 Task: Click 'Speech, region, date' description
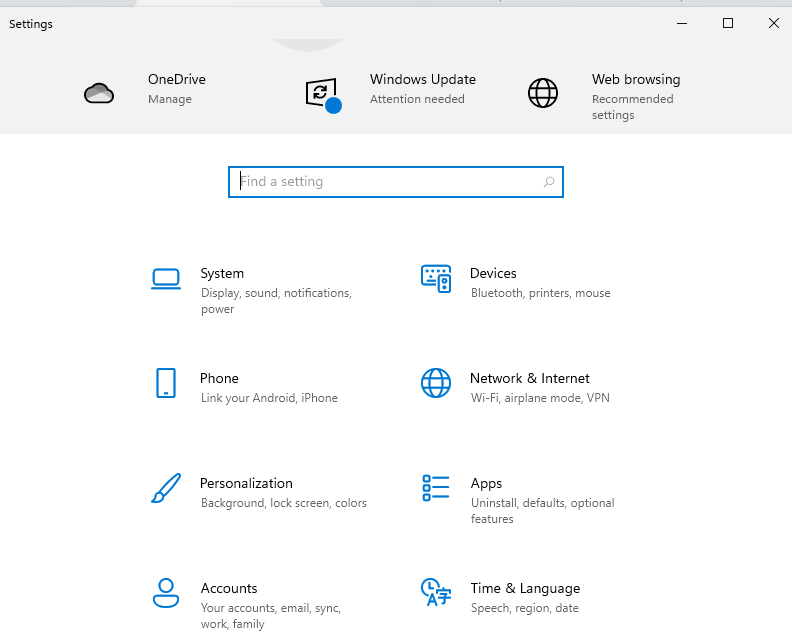tap(525, 608)
